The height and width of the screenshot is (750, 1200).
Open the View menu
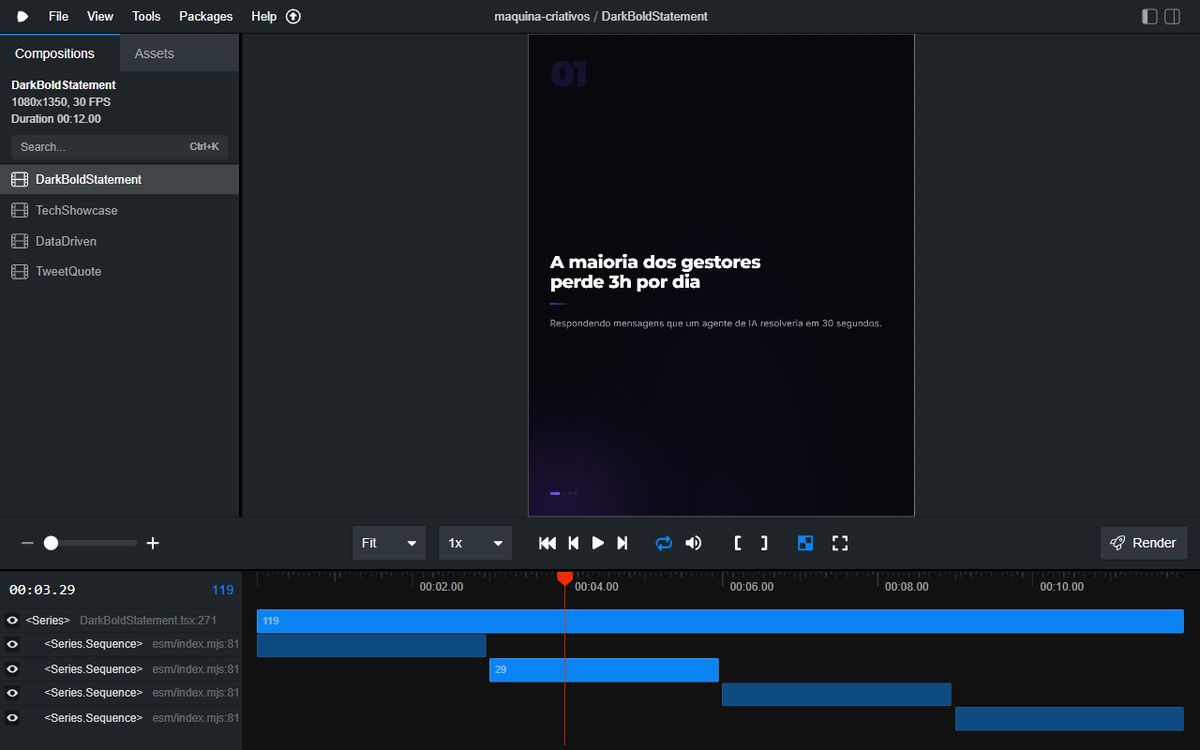coord(100,16)
